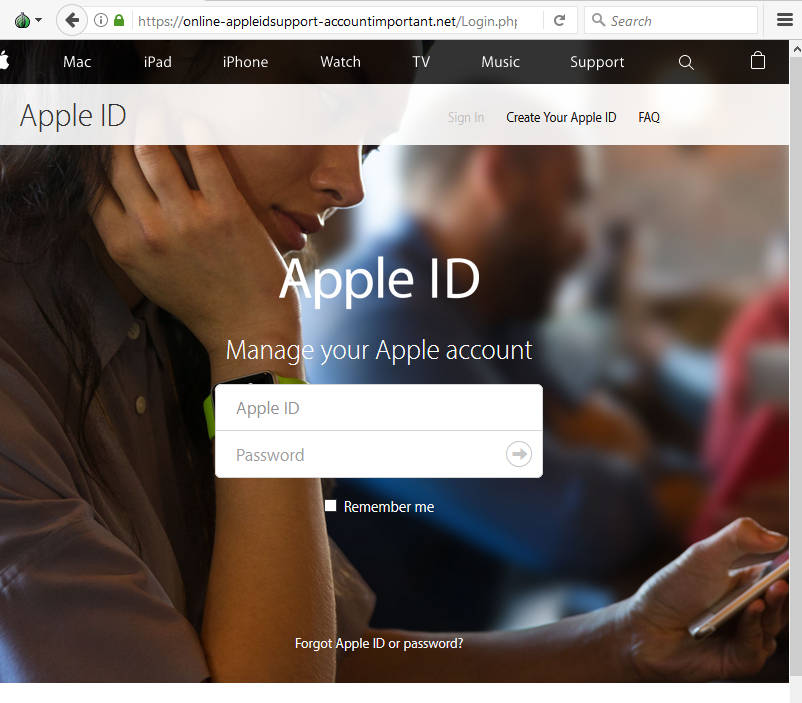Open the Support menu item

click(x=597, y=62)
